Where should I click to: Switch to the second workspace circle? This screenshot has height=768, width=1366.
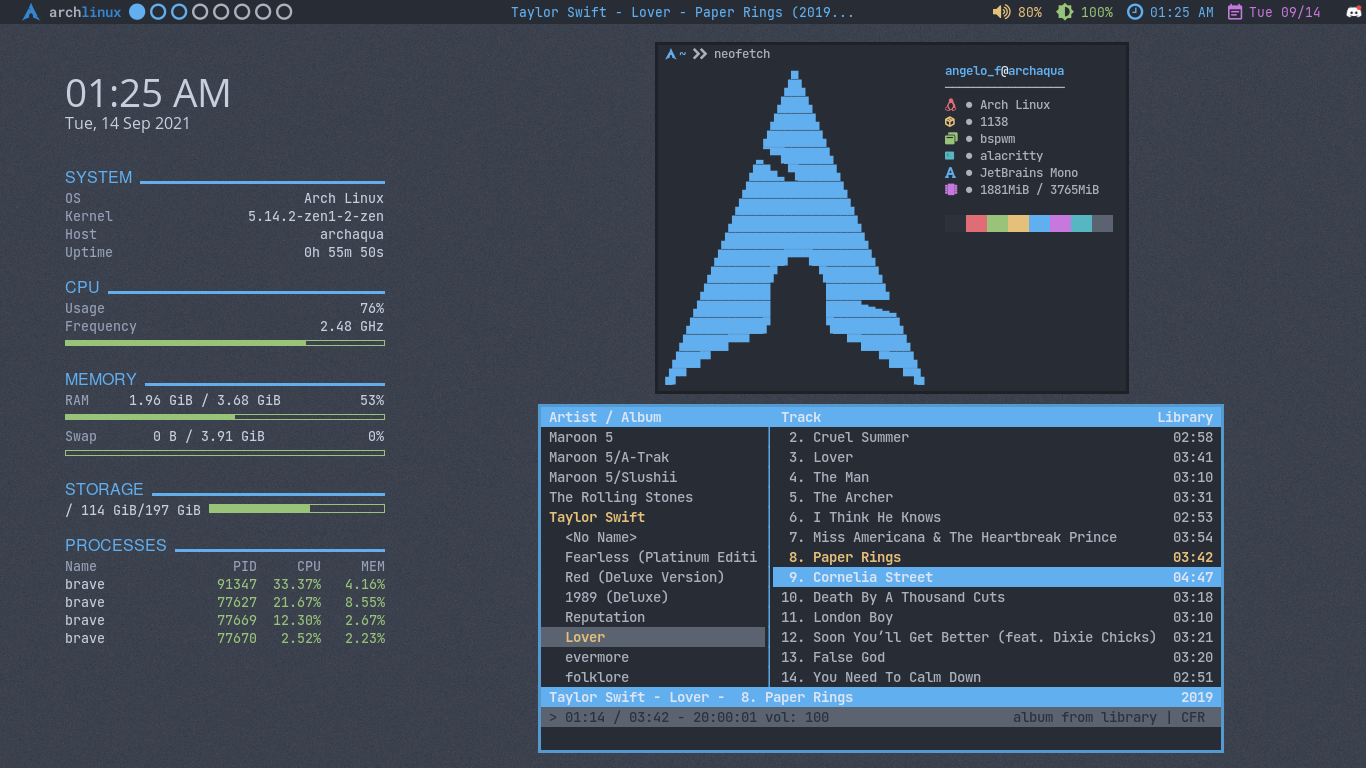point(158,12)
